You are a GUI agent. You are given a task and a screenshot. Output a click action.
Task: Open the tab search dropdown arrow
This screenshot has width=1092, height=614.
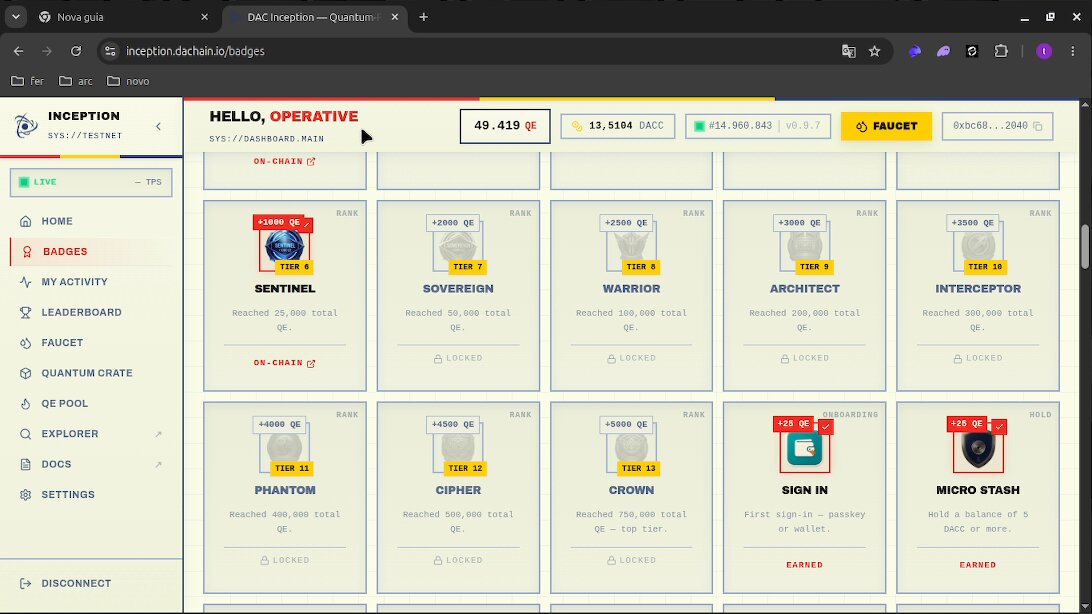[x=15, y=17]
